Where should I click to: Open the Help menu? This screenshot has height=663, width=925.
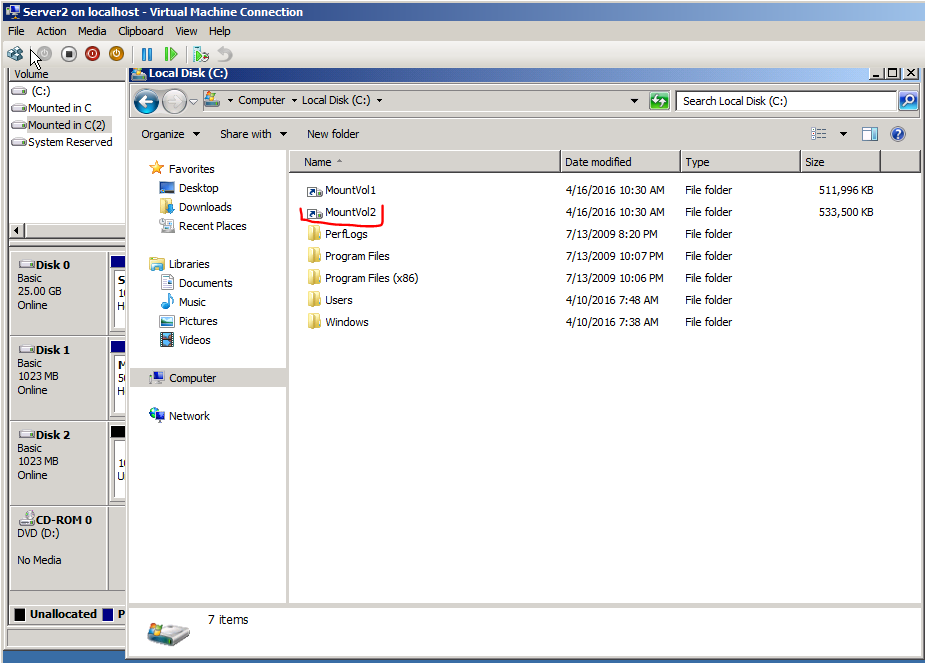(x=219, y=31)
